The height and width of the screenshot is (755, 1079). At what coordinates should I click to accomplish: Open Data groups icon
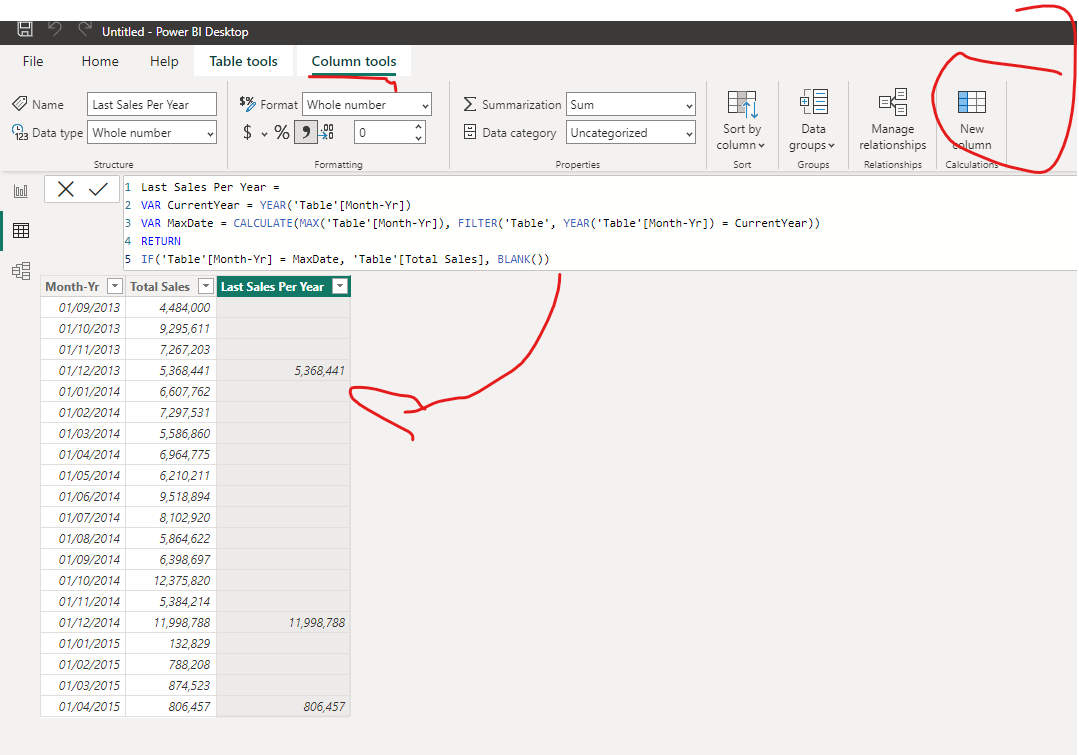tap(813, 102)
